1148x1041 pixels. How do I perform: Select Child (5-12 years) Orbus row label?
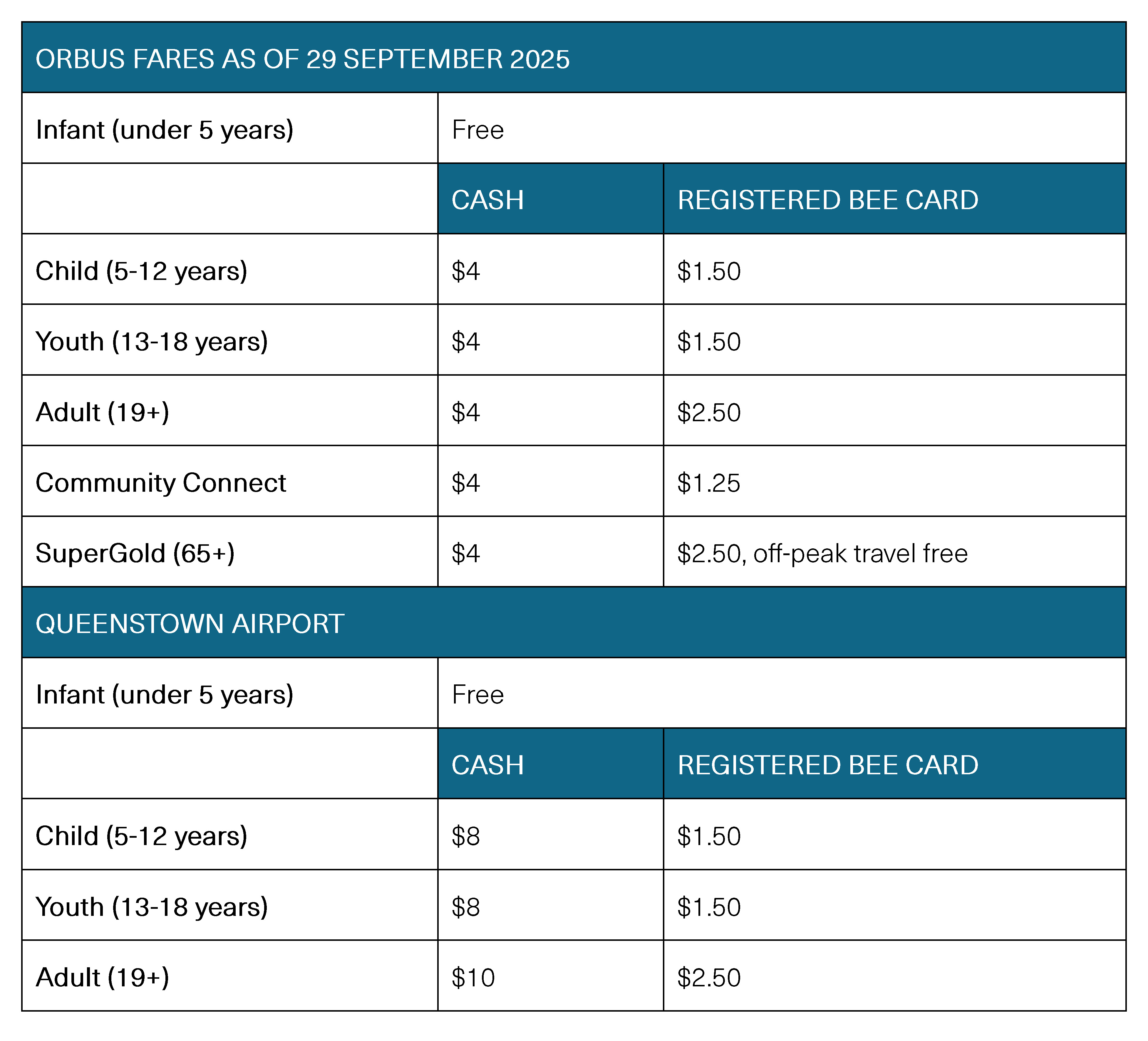pos(141,271)
